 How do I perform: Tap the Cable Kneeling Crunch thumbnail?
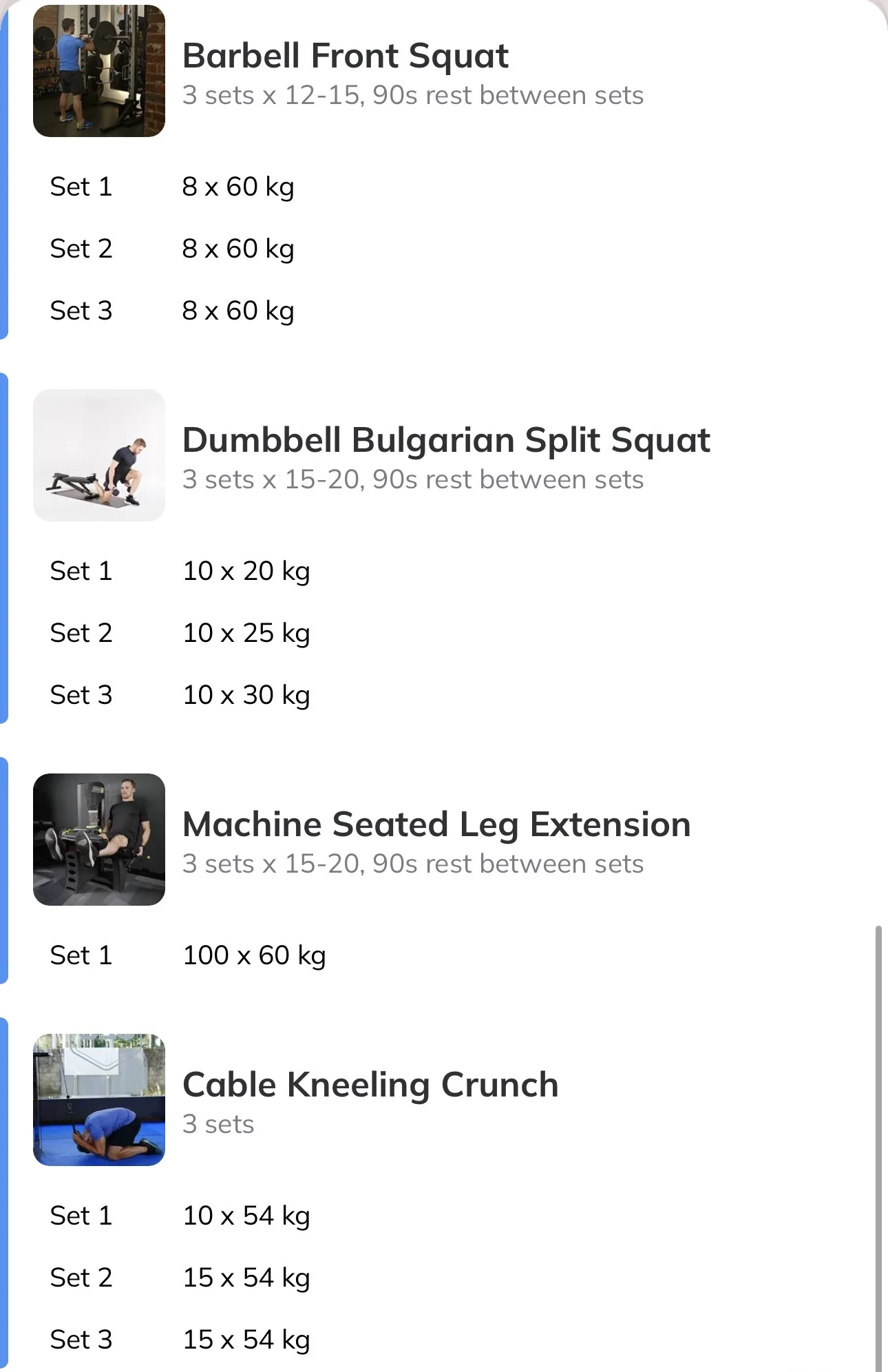point(99,1100)
